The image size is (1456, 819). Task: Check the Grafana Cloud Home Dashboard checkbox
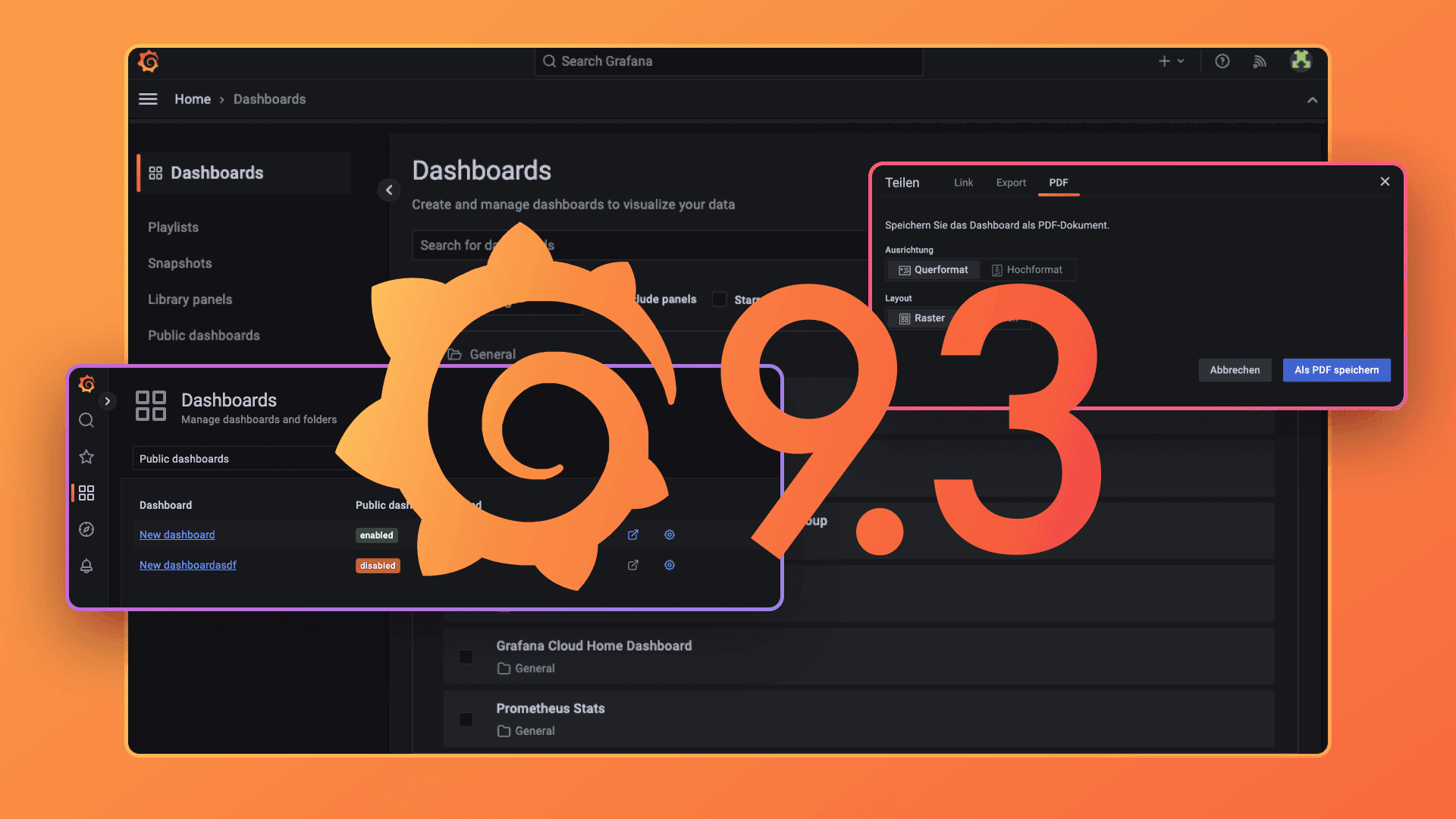466,657
